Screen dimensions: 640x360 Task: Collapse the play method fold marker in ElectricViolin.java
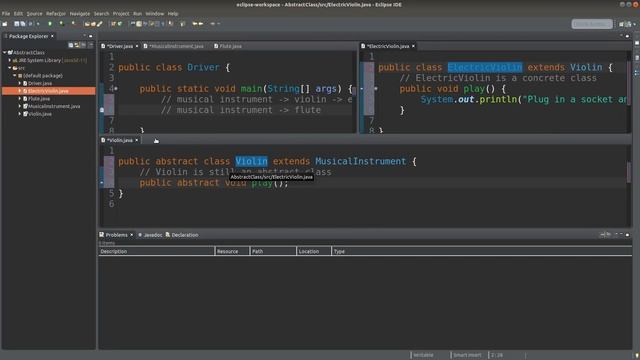coord(376,89)
